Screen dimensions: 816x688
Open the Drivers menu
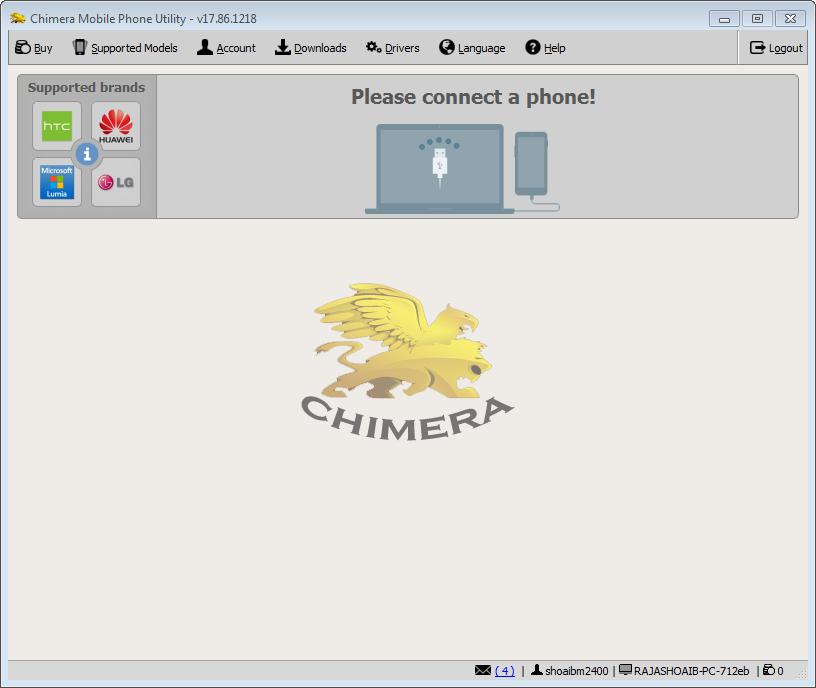pyautogui.click(x=392, y=48)
